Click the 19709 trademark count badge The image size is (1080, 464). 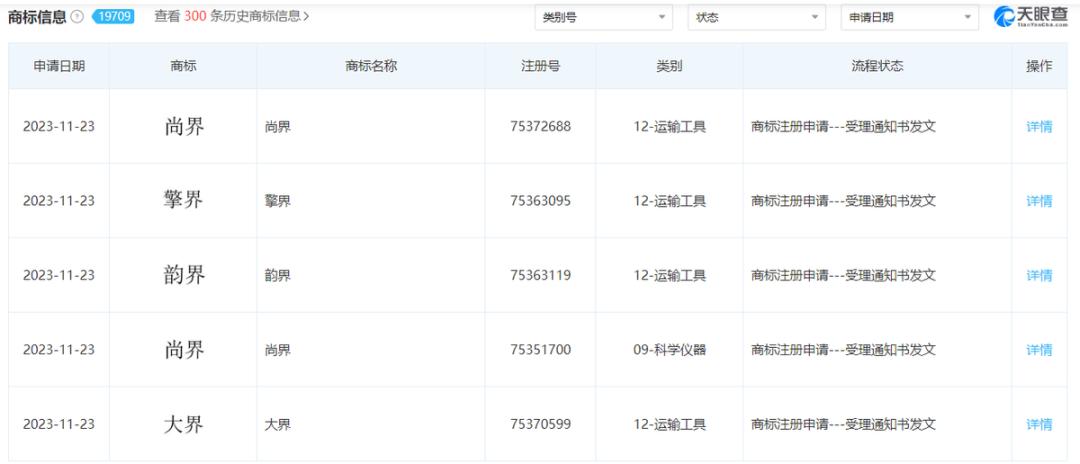coord(112,17)
